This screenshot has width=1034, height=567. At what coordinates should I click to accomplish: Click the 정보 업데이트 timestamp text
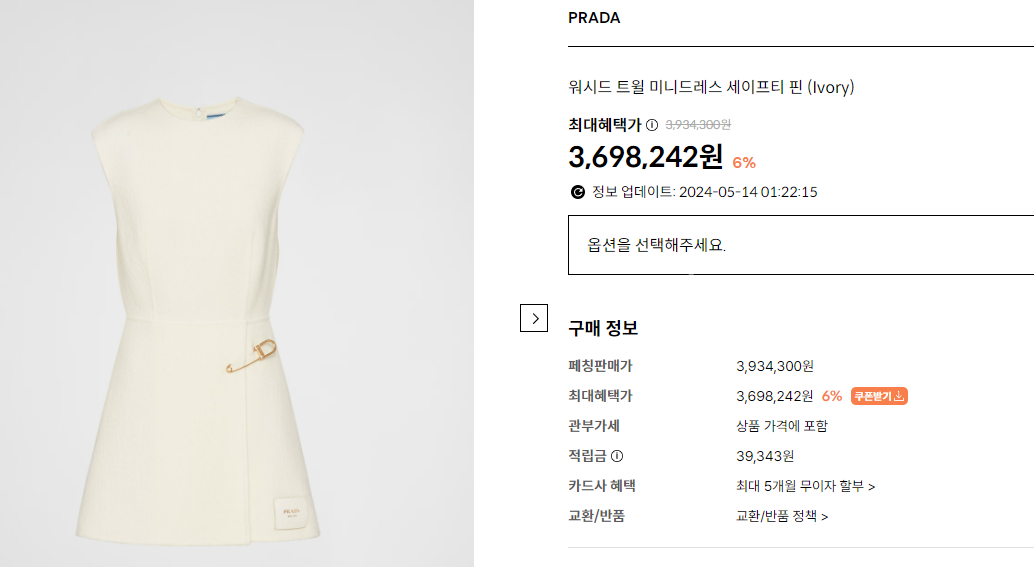pos(704,192)
